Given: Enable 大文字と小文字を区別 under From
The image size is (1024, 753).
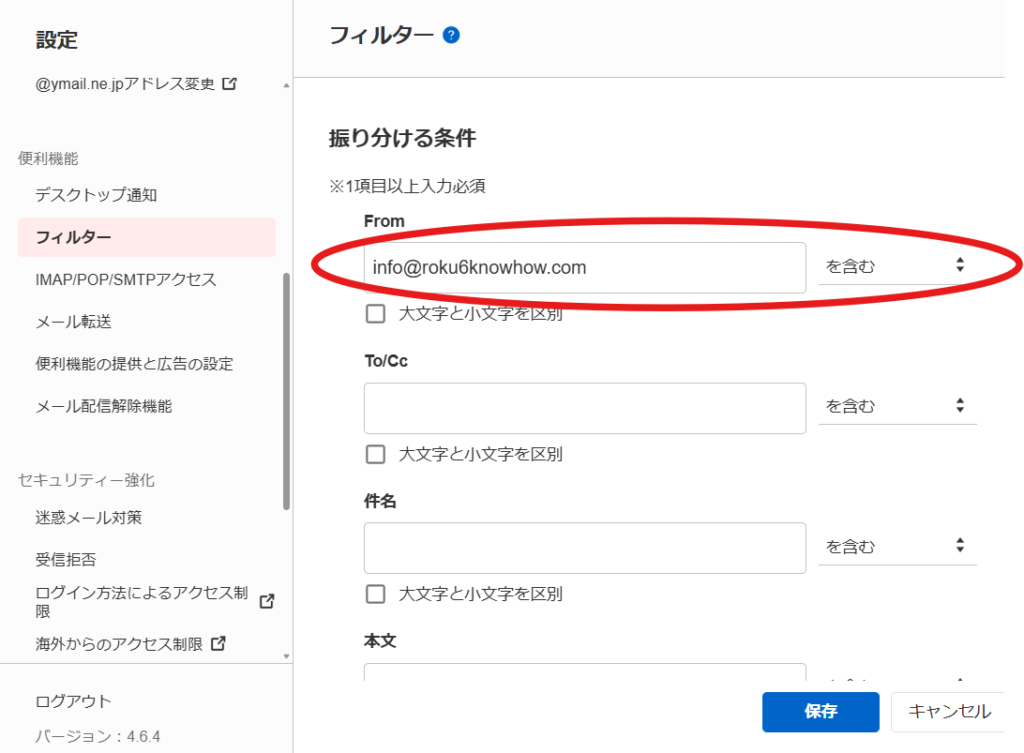Looking at the screenshot, I should (375, 313).
